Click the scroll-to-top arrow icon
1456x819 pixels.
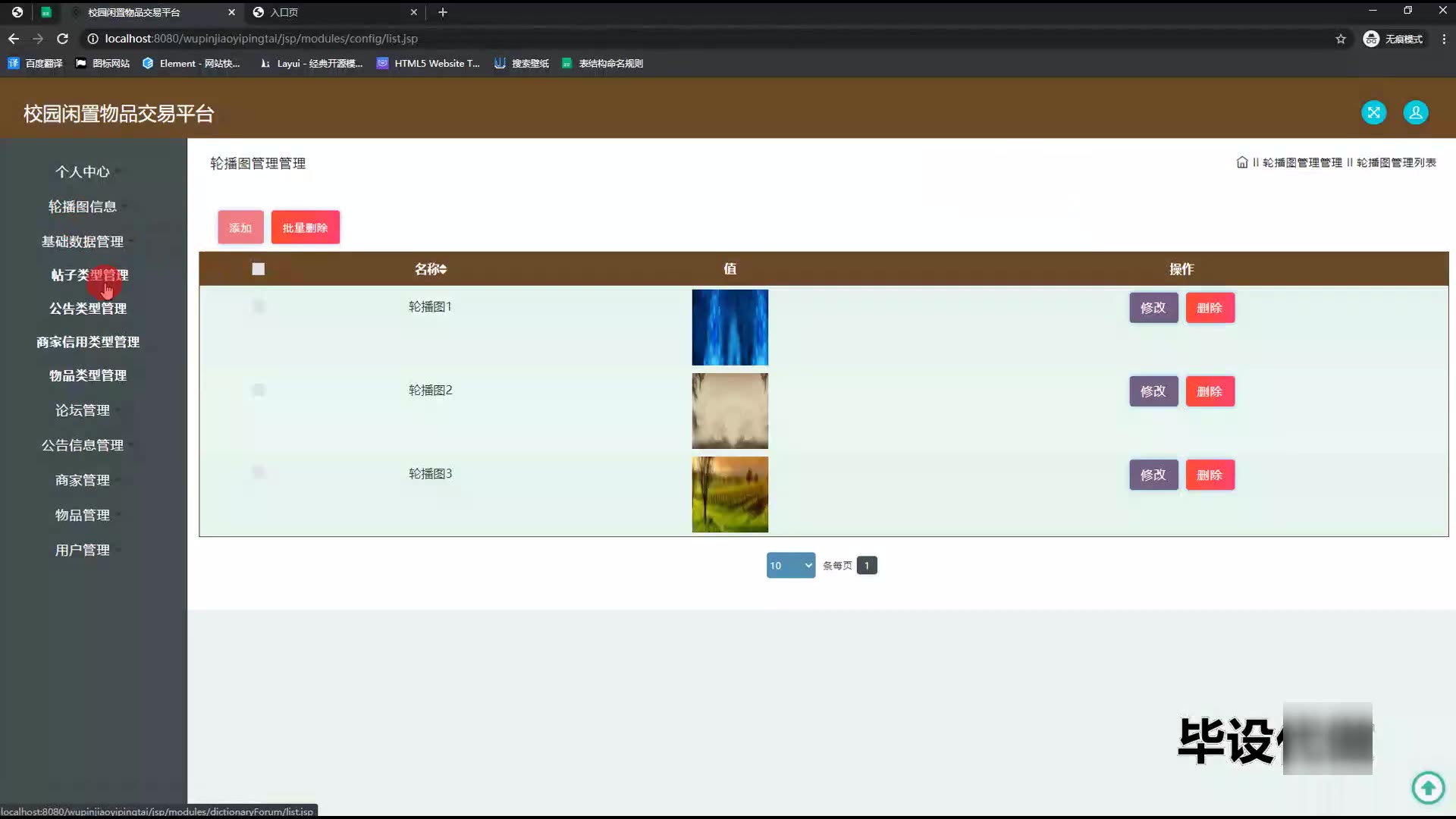(1428, 787)
